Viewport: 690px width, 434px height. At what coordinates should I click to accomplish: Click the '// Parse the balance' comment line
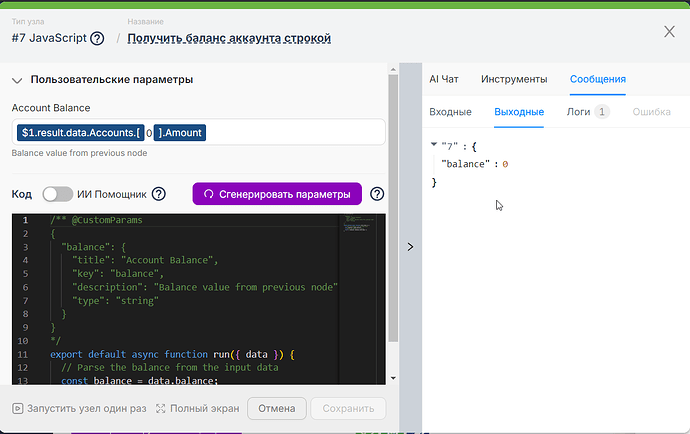(x=169, y=368)
